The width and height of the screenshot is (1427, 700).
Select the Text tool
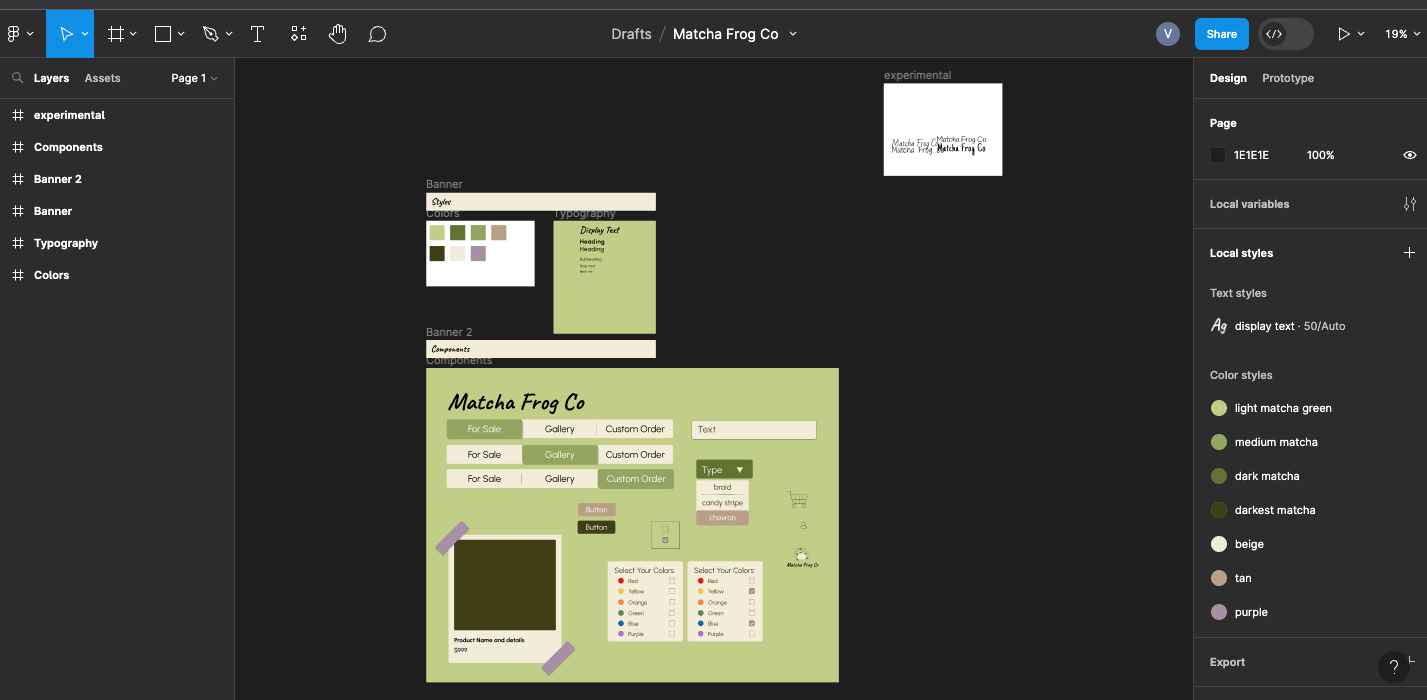click(257, 34)
